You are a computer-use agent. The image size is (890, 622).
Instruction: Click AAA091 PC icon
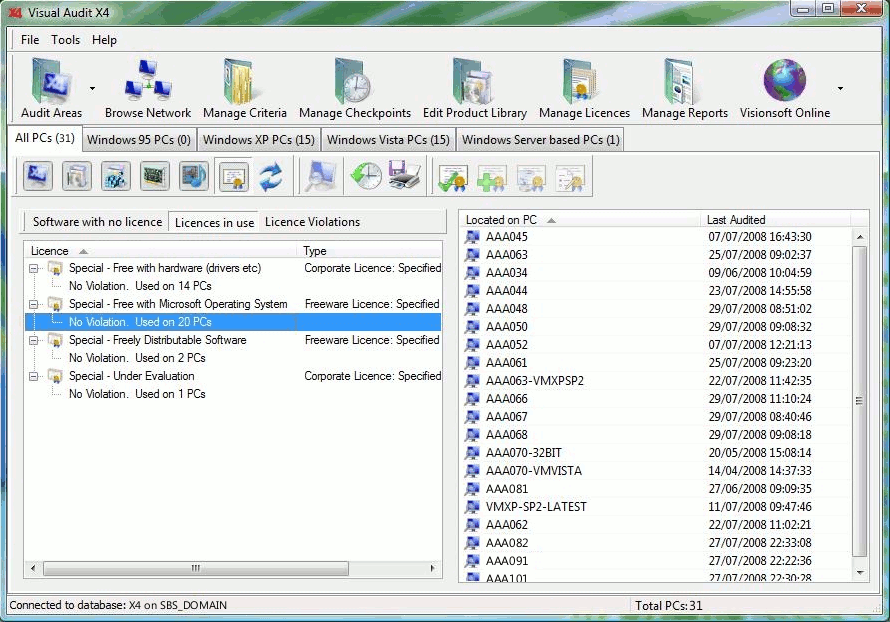[472, 561]
